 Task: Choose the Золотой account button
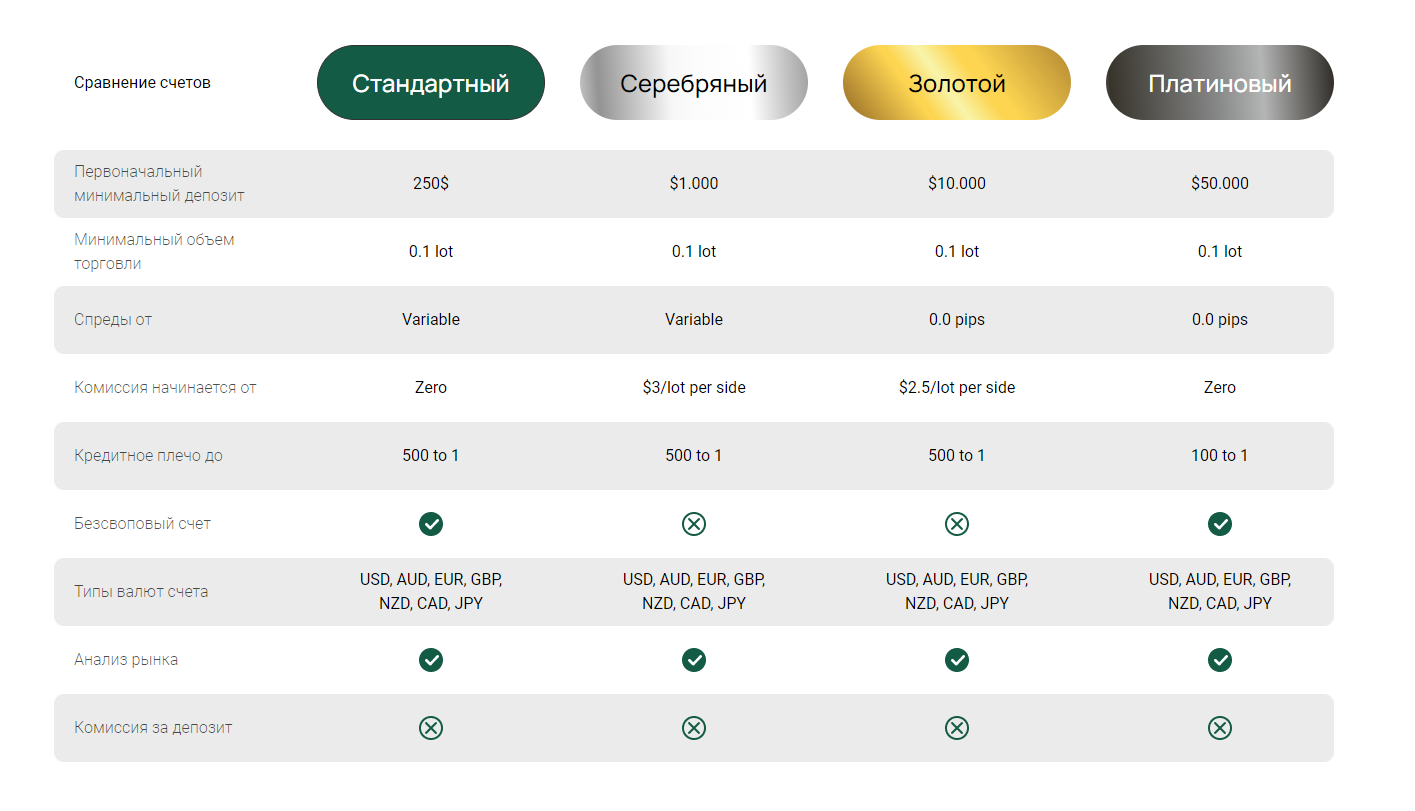957,83
